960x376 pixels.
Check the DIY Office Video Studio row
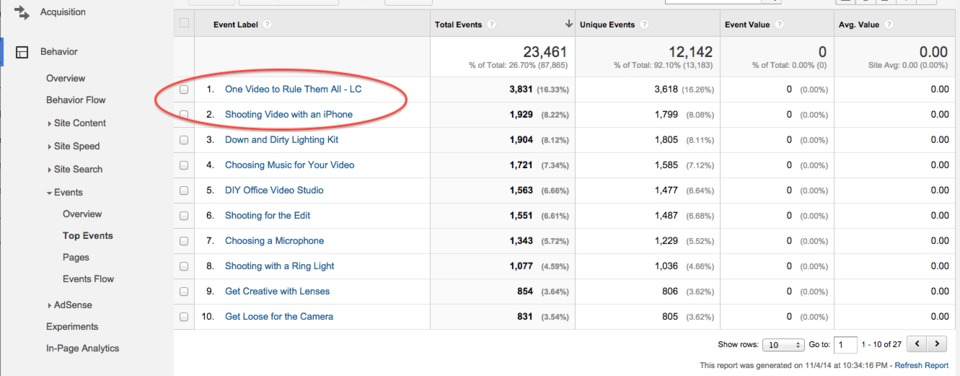click(184, 190)
